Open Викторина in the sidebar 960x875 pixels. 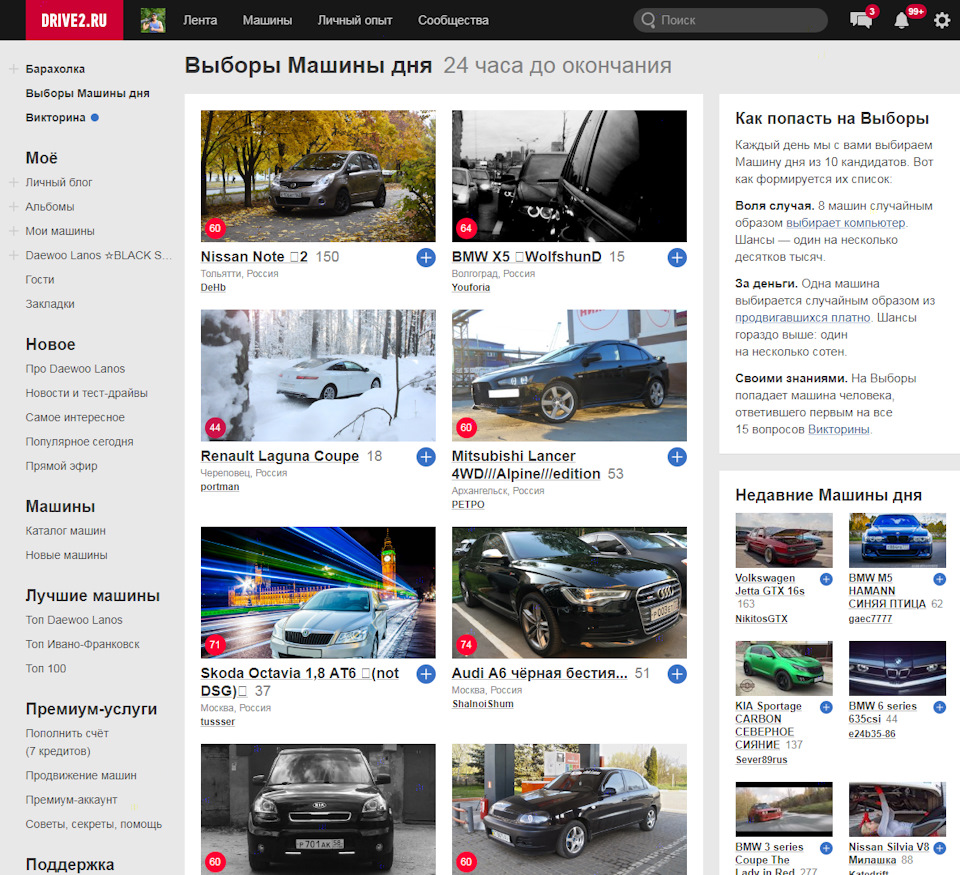coord(56,118)
